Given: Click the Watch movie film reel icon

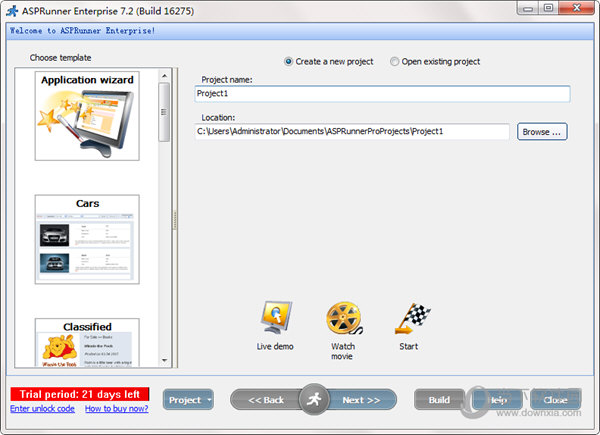Looking at the screenshot, I should coord(344,318).
